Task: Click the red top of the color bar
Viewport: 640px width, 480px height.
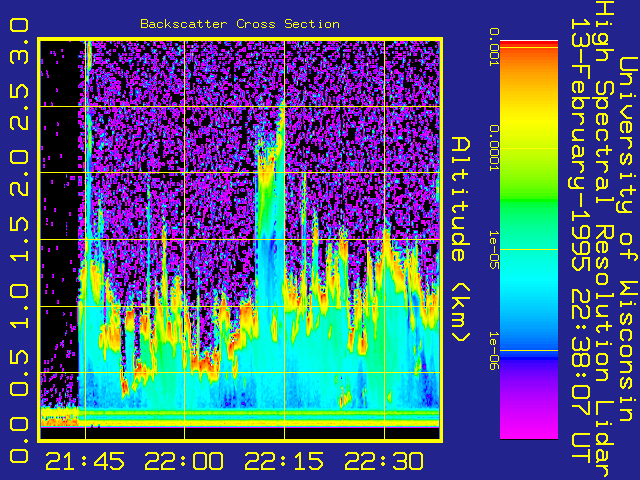Action: [x=529, y=44]
